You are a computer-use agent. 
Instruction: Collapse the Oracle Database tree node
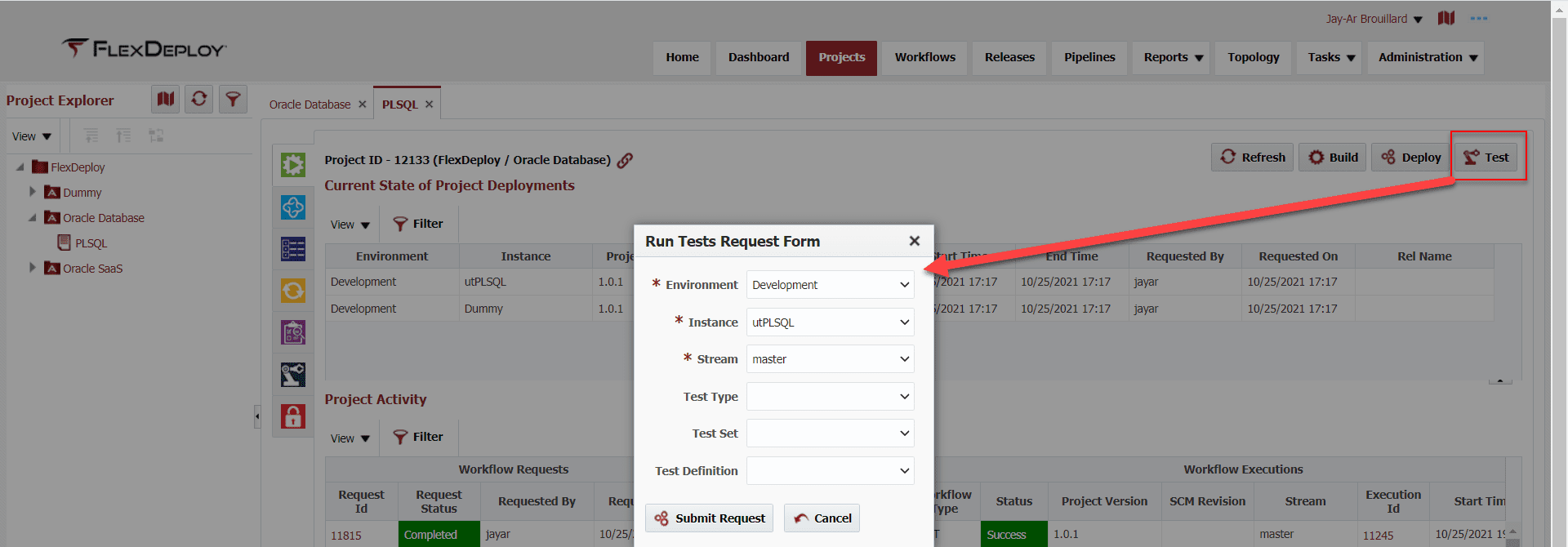click(33, 217)
